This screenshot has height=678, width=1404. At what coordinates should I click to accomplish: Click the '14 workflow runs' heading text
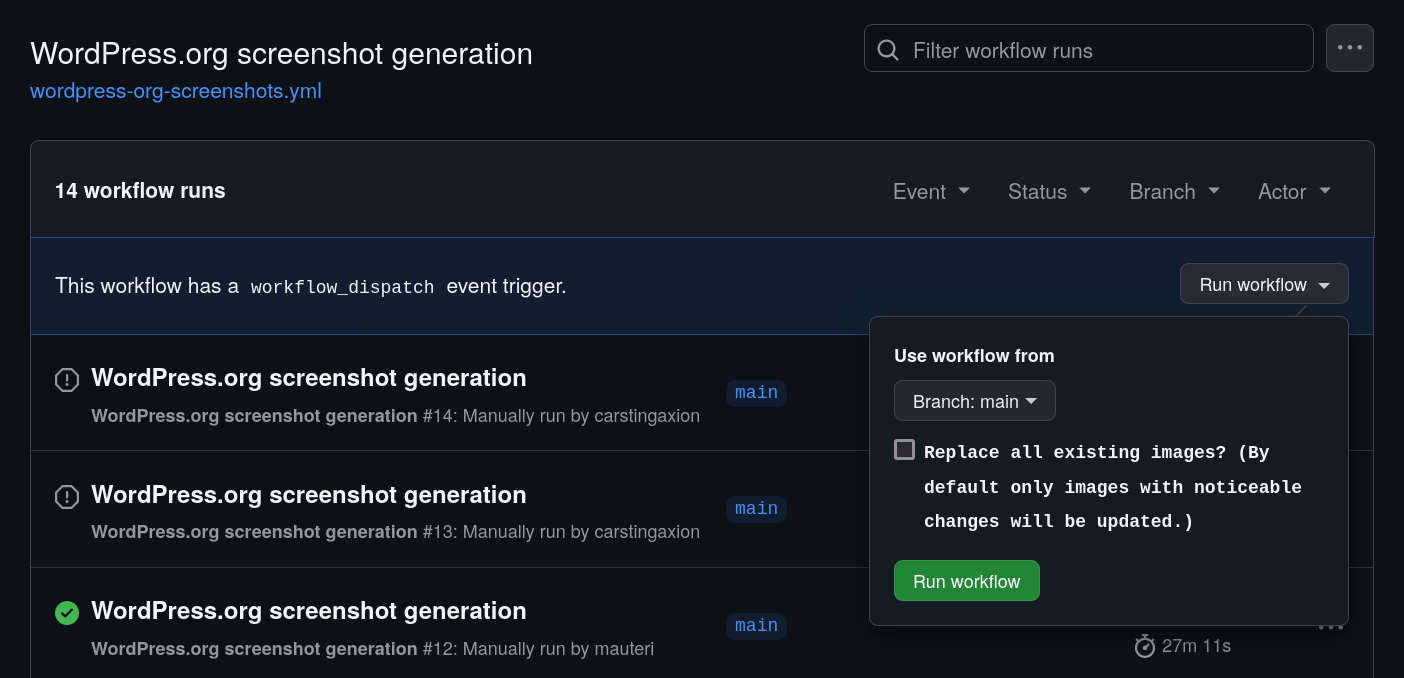[140, 191]
